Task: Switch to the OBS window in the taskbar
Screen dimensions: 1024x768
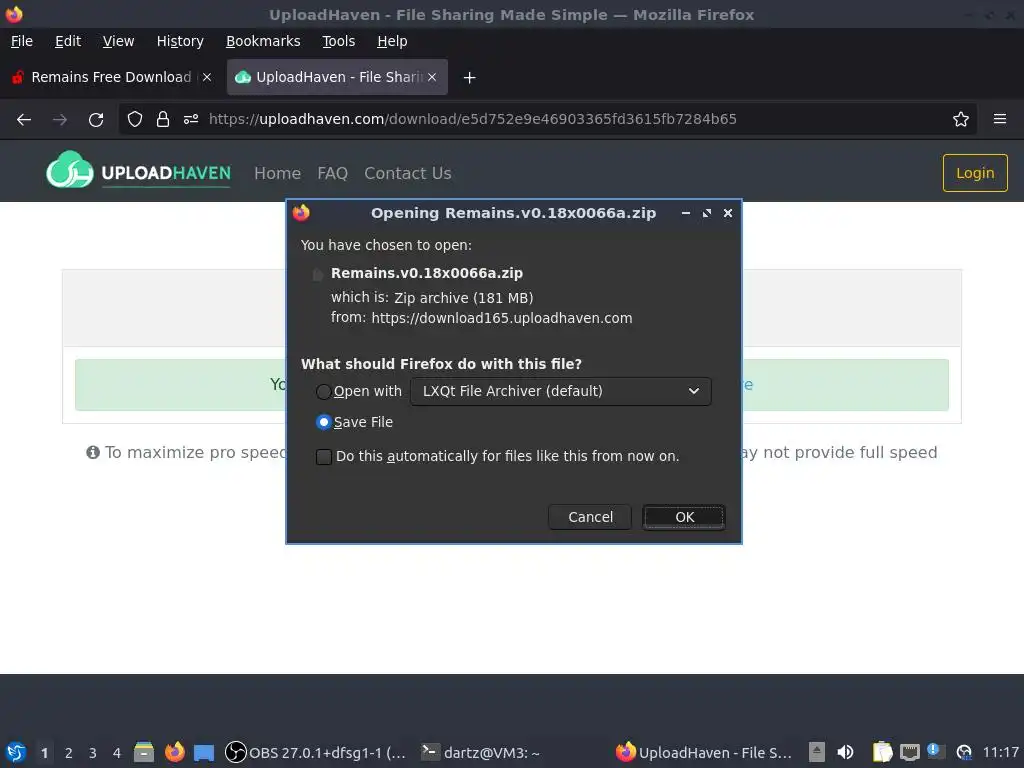Action: 315,752
